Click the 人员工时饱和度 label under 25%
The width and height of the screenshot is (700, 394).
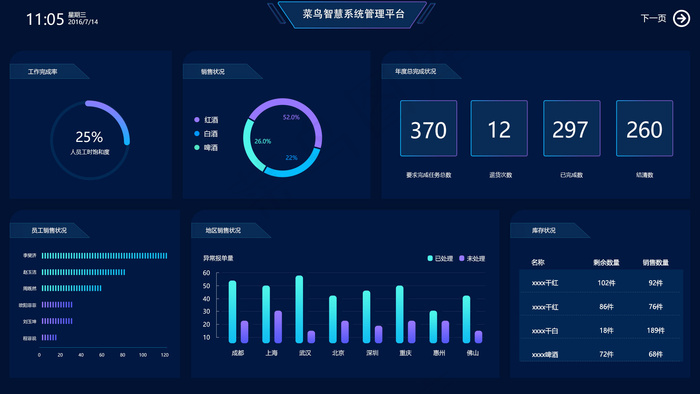tap(90, 152)
